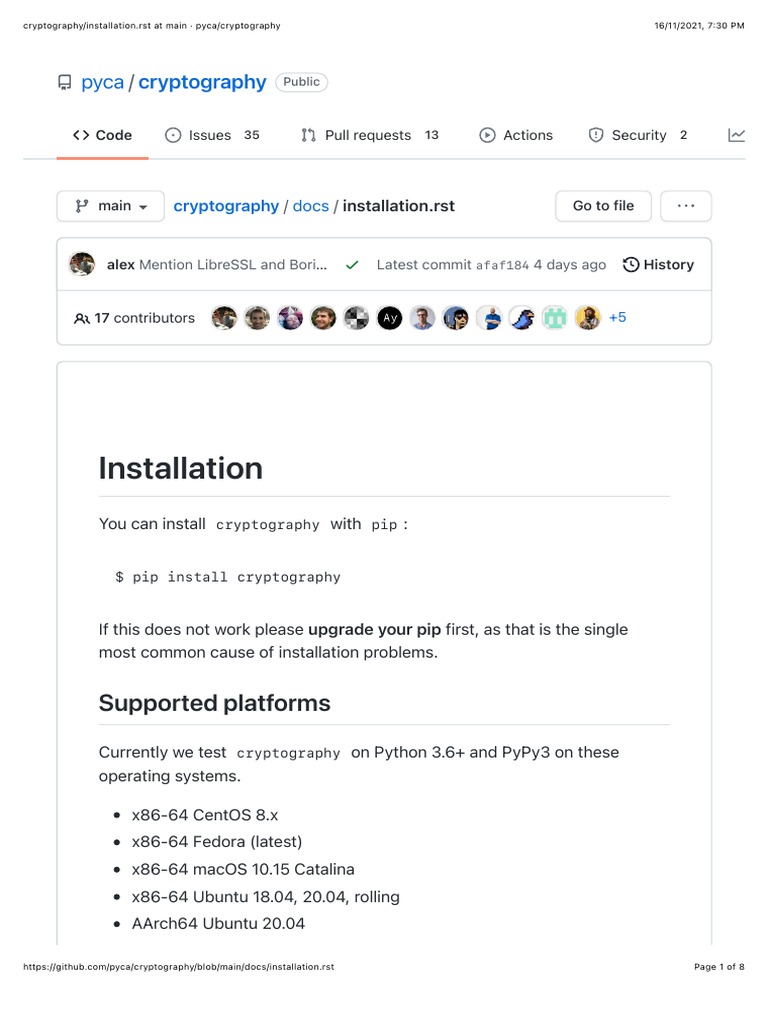The width and height of the screenshot is (768, 1024).
Task: Click the green commit status checkmark
Action: point(351,265)
